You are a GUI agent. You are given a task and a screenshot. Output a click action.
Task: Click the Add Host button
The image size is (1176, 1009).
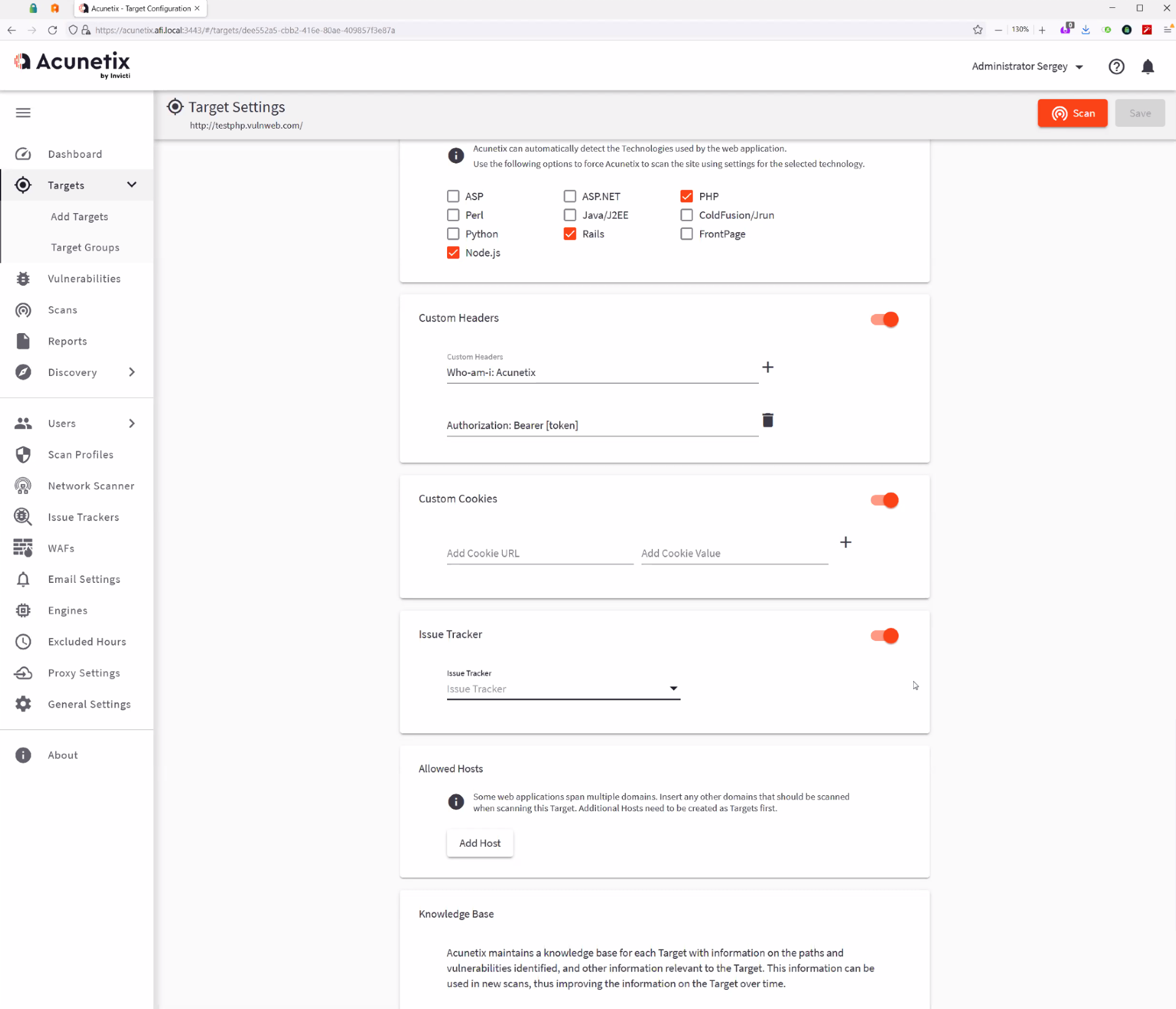480,843
